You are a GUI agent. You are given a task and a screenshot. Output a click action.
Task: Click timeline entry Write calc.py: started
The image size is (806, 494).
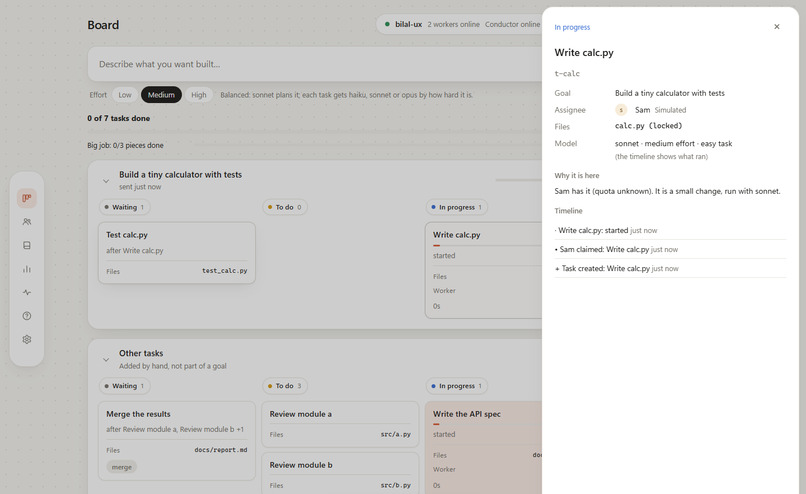670,230
